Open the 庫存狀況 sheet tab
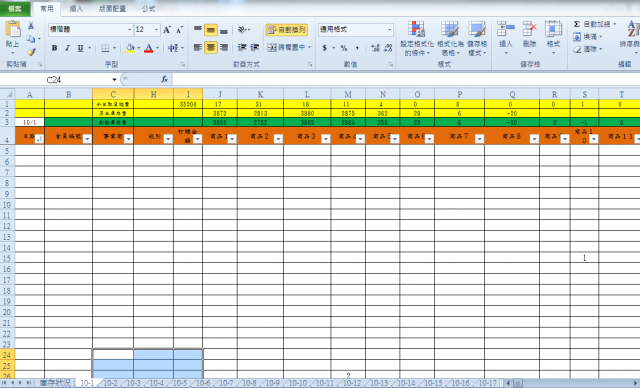 coord(55,383)
